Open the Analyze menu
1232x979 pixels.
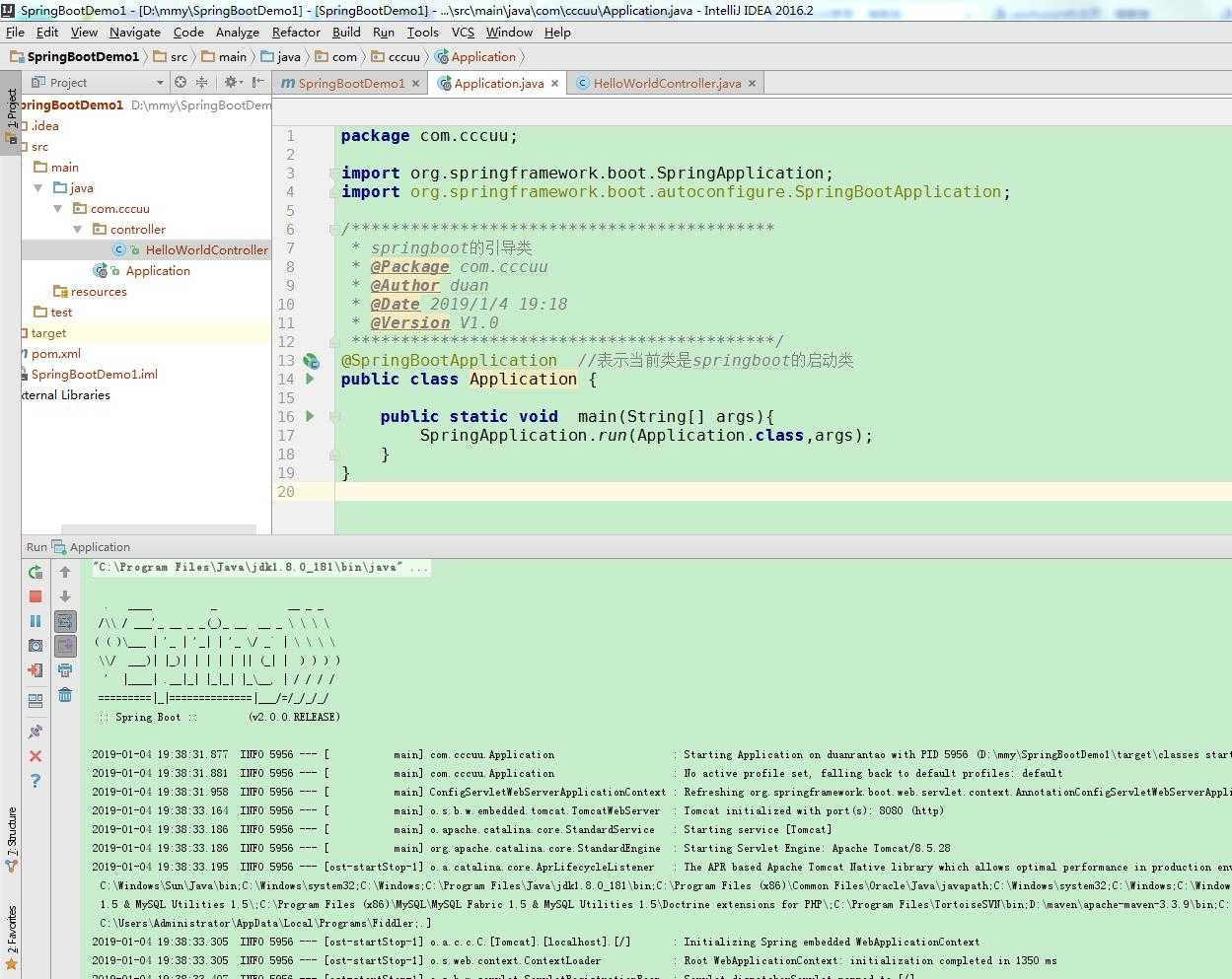238,33
